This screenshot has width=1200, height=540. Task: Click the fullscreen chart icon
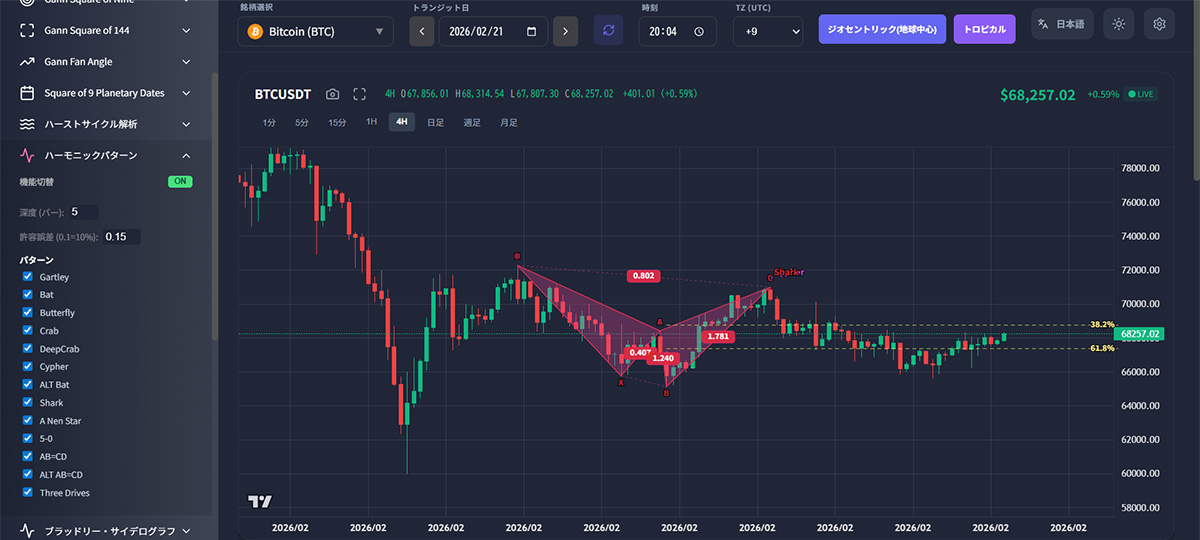point(360,94)
